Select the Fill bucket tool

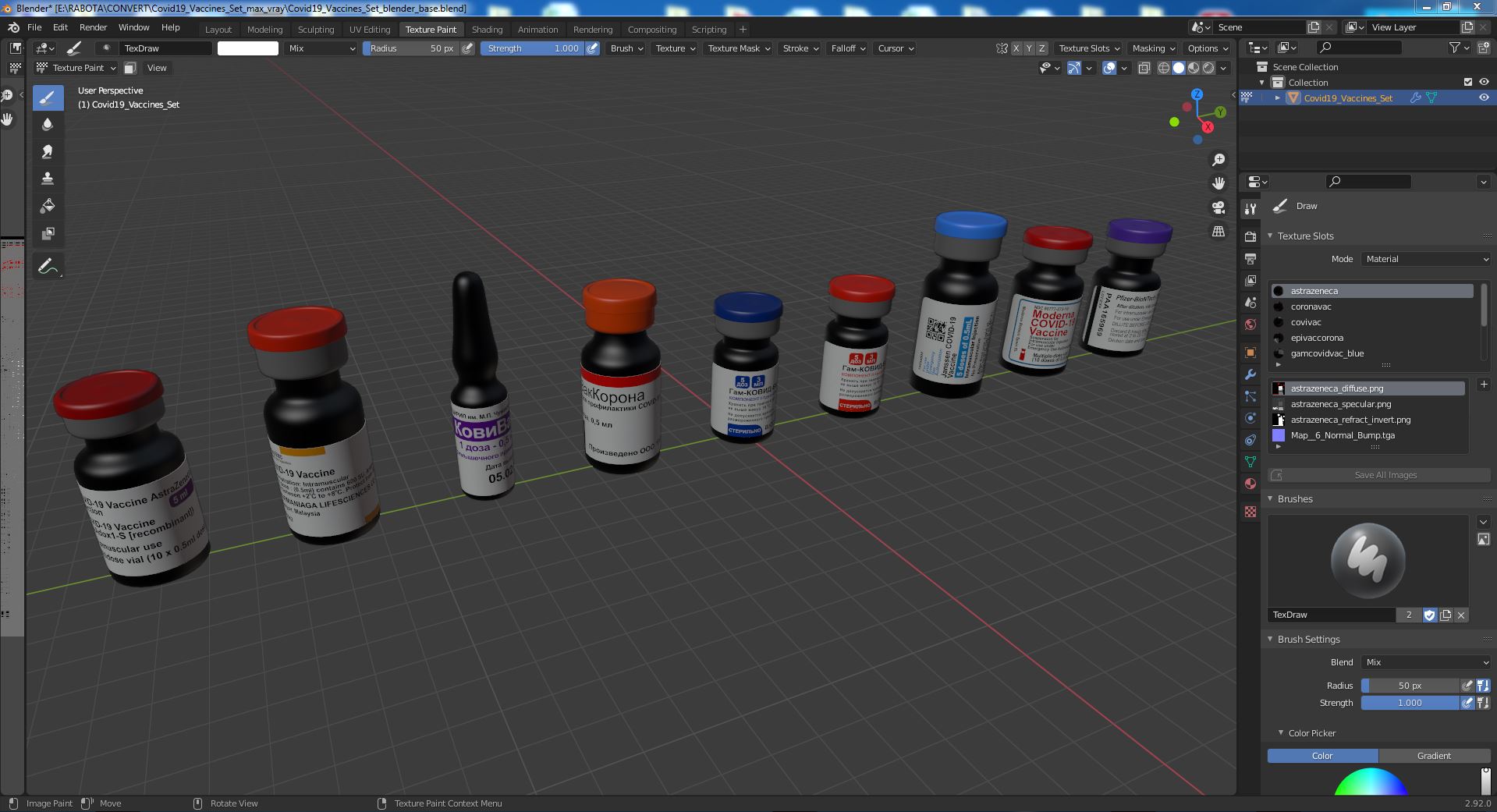click(48, 206)
